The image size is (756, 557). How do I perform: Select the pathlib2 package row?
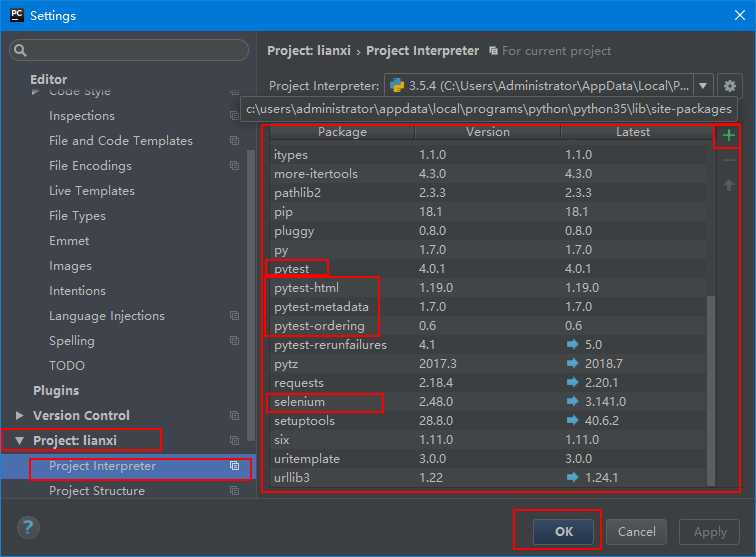488,193
